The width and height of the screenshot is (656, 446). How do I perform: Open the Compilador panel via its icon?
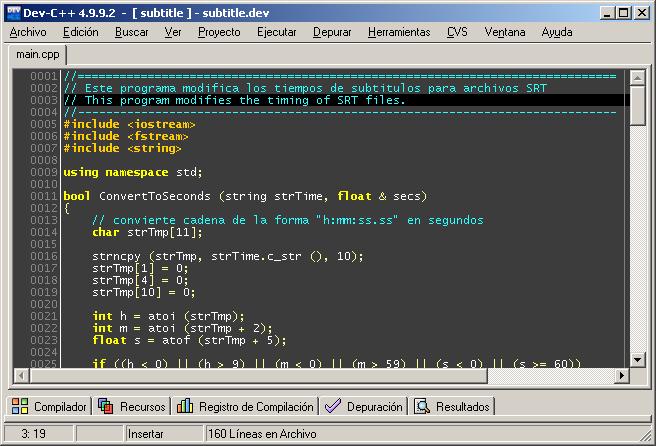tap(20, 407)
